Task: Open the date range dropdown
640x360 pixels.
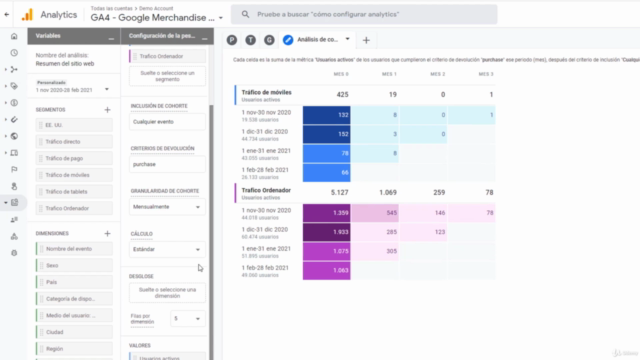Action: coord(107,89)
